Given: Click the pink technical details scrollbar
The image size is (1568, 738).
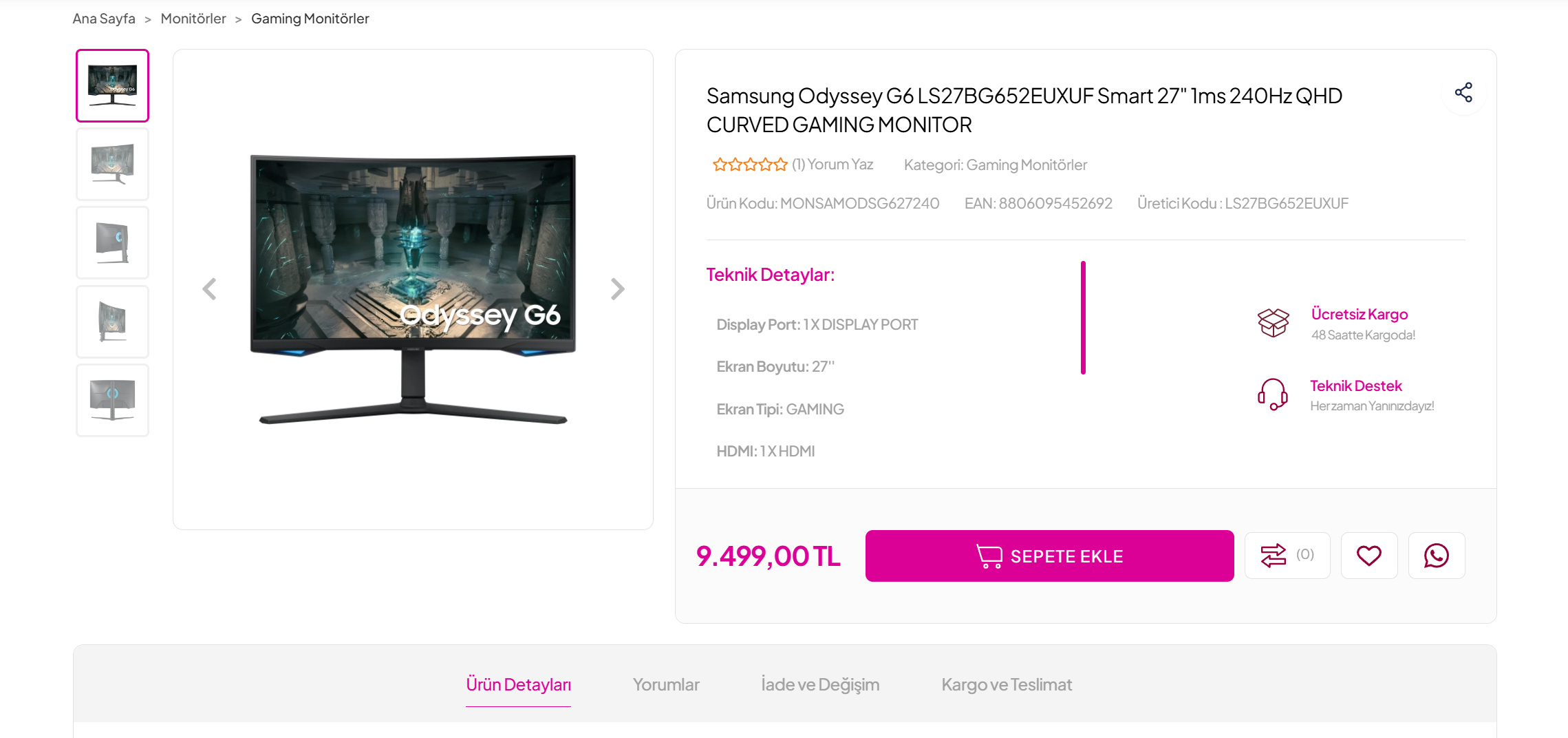Looking at the screenshot, I should point(1083,317).
